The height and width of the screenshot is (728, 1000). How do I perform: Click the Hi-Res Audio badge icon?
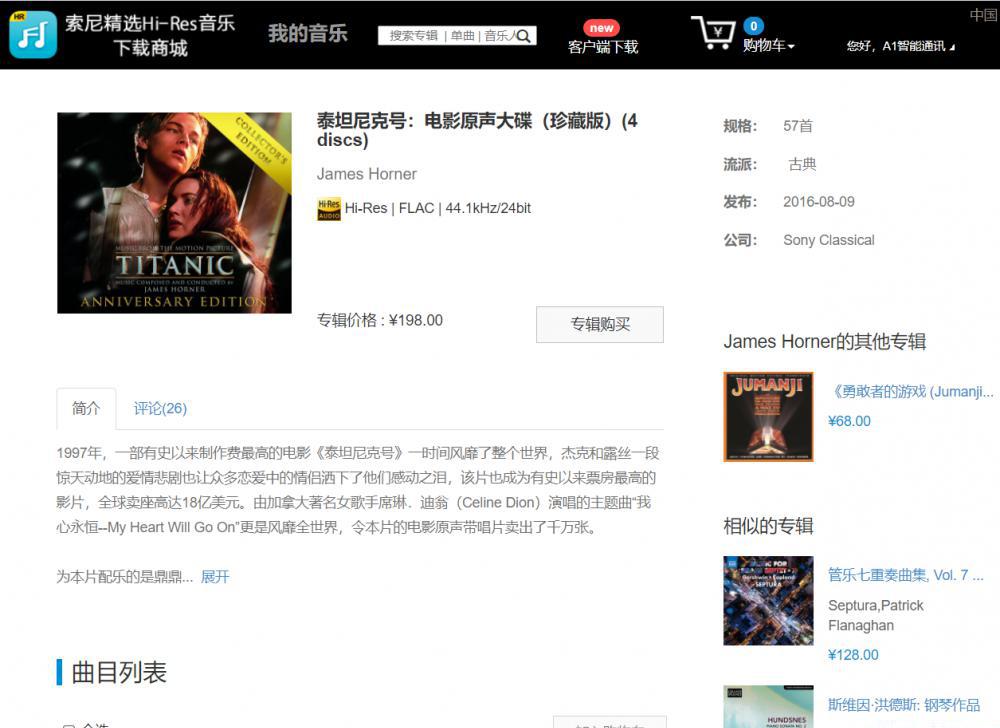(329, 209)
